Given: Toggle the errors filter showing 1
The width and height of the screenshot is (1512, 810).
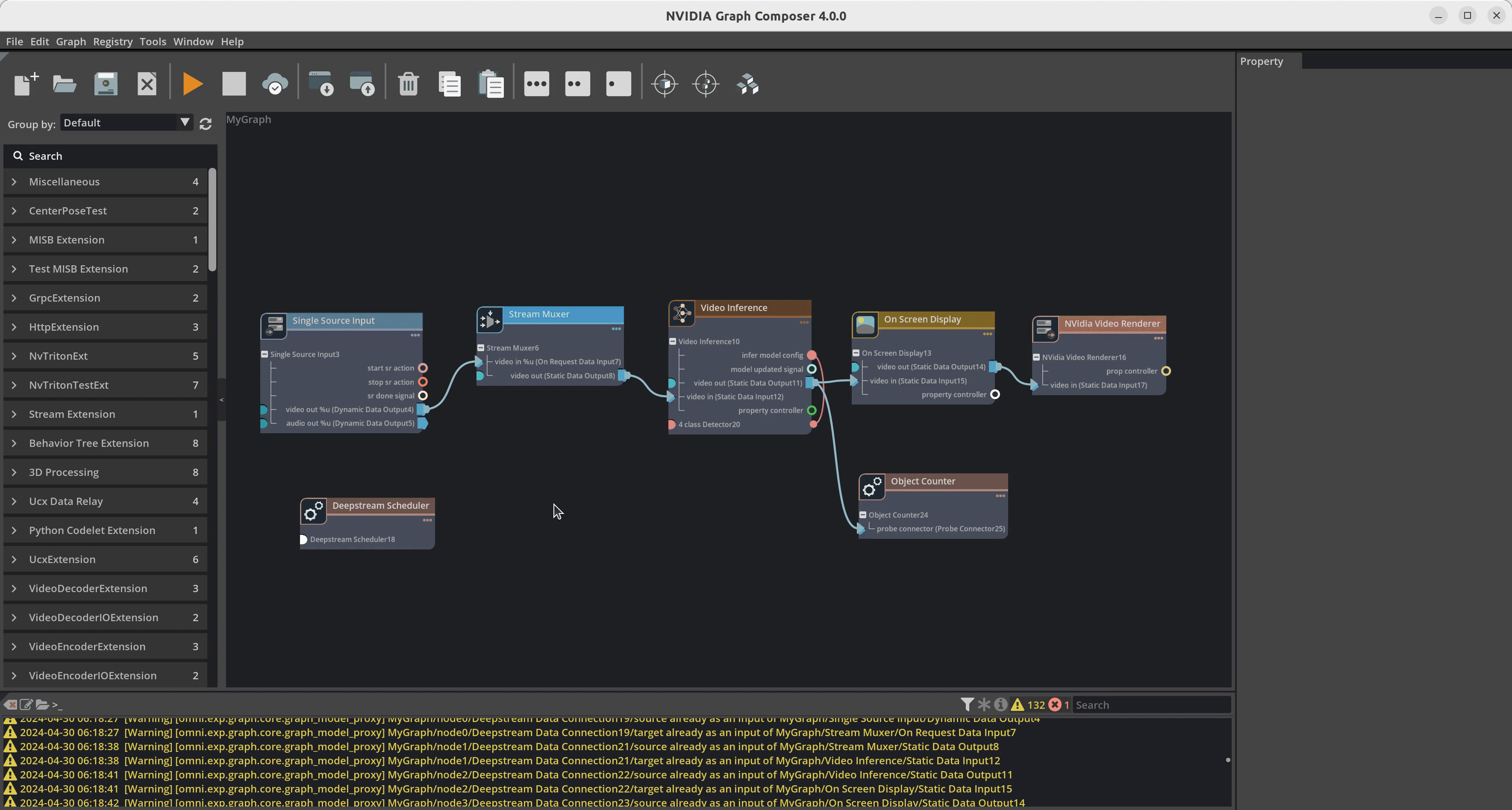Looking at the screenshot, I should tap(1059, 704).
